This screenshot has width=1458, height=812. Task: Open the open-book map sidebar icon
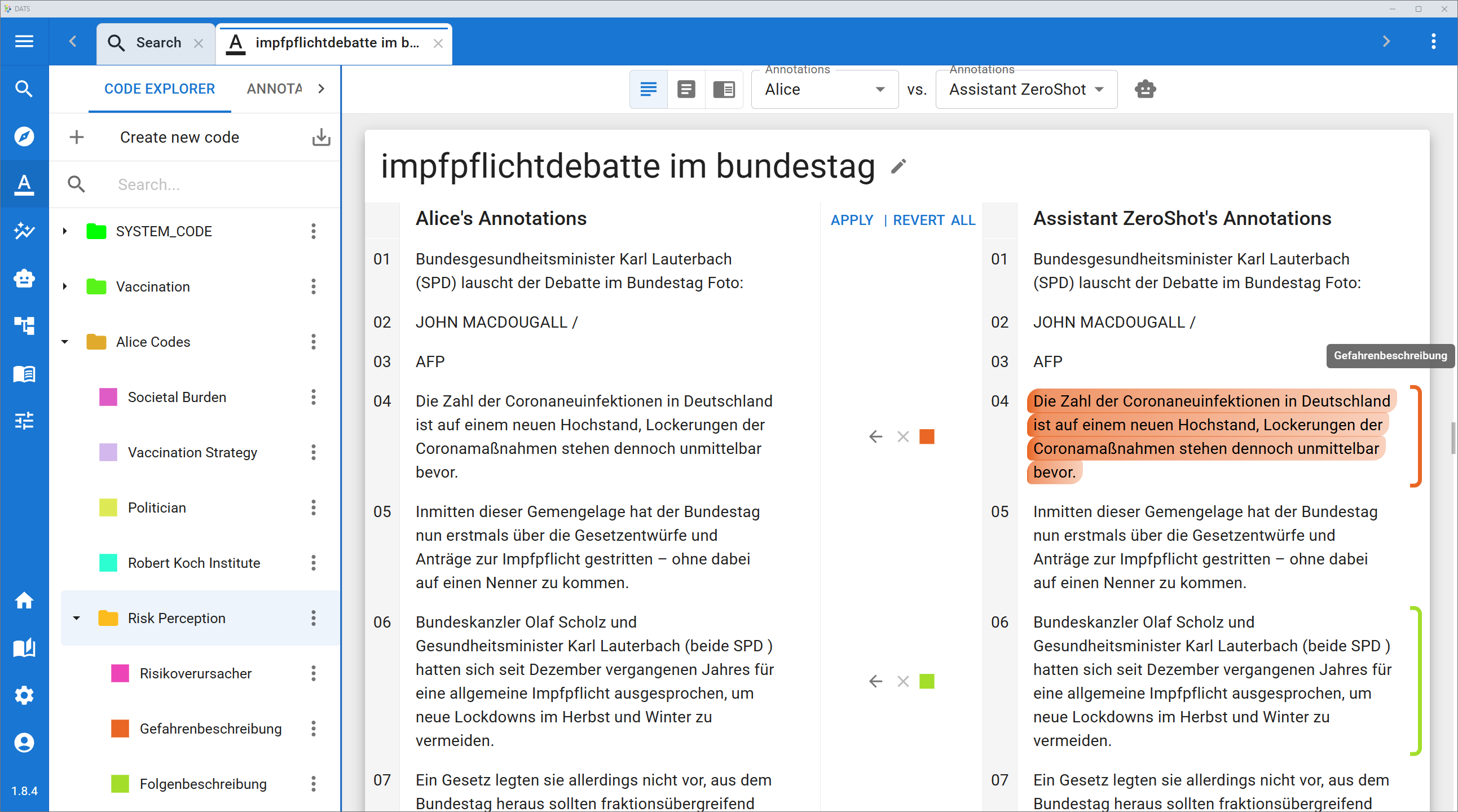click(x=24, y=648)
